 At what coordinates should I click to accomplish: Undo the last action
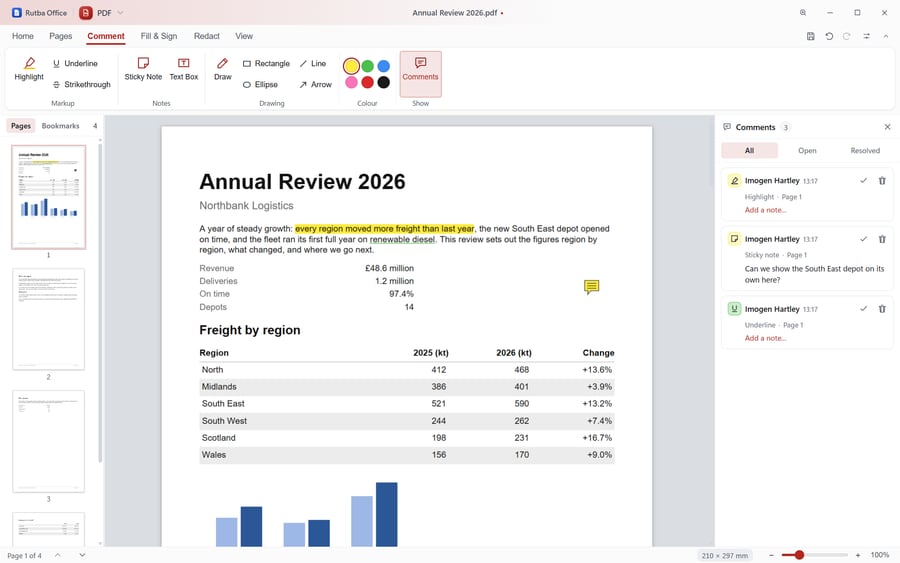(829, 36)
